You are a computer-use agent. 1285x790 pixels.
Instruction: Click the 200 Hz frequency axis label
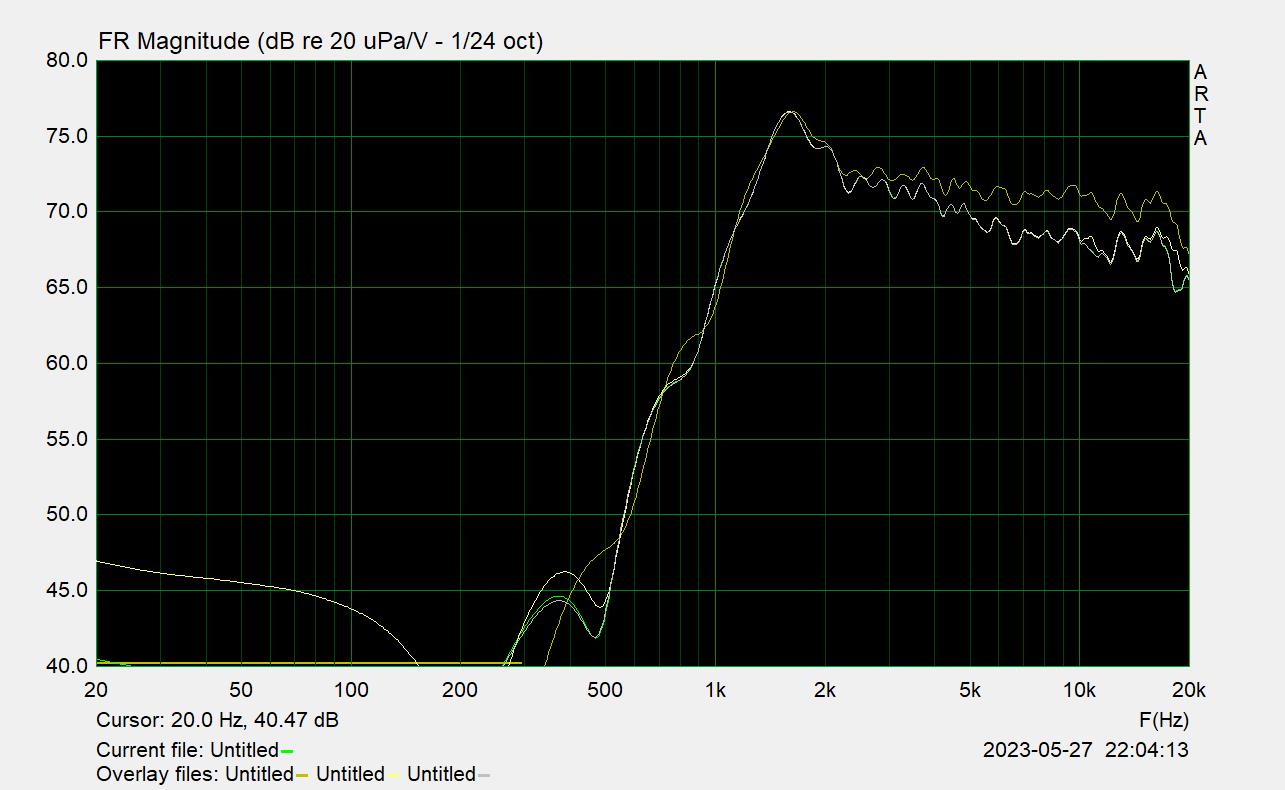pos(460,690)
